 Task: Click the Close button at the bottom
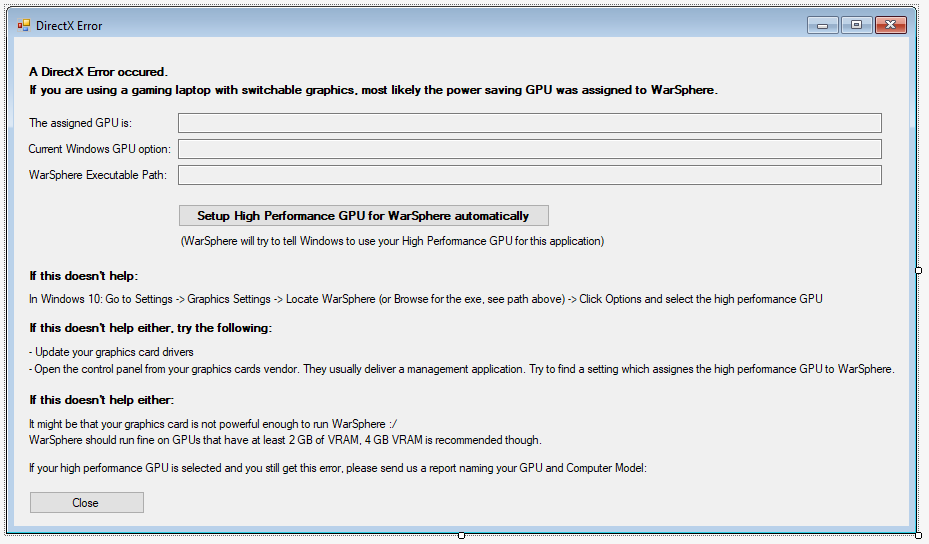point(87,503)
